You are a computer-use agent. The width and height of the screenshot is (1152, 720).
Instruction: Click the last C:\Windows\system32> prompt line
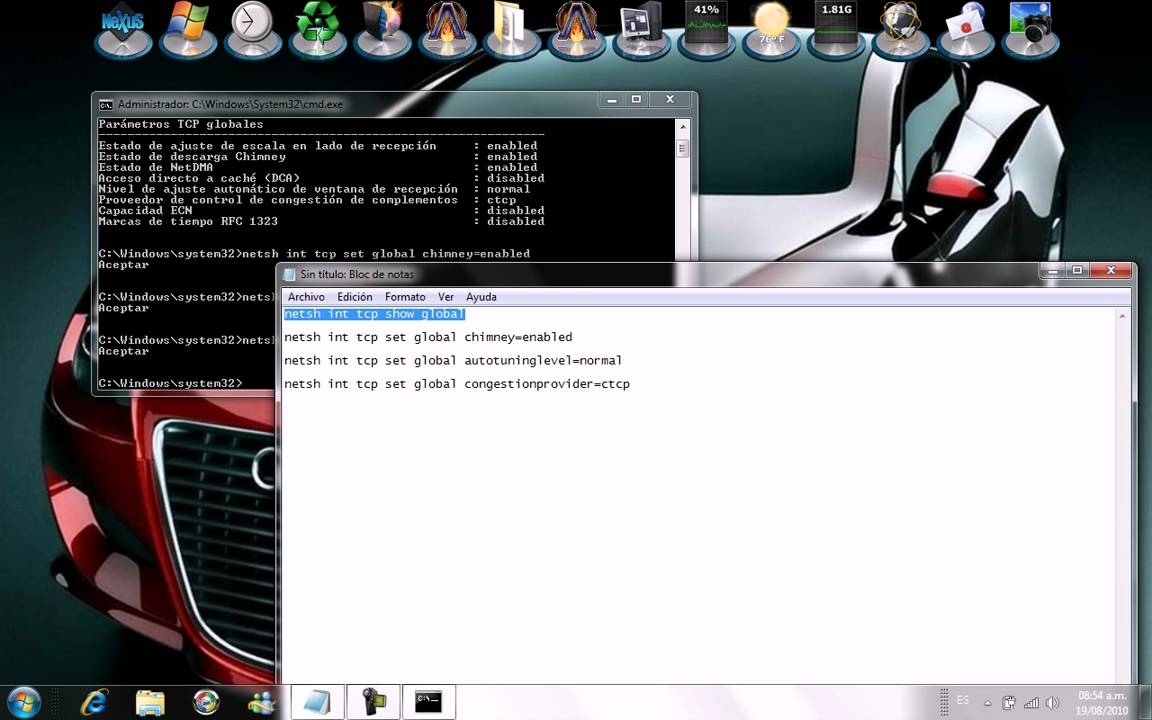click(170, 384)
